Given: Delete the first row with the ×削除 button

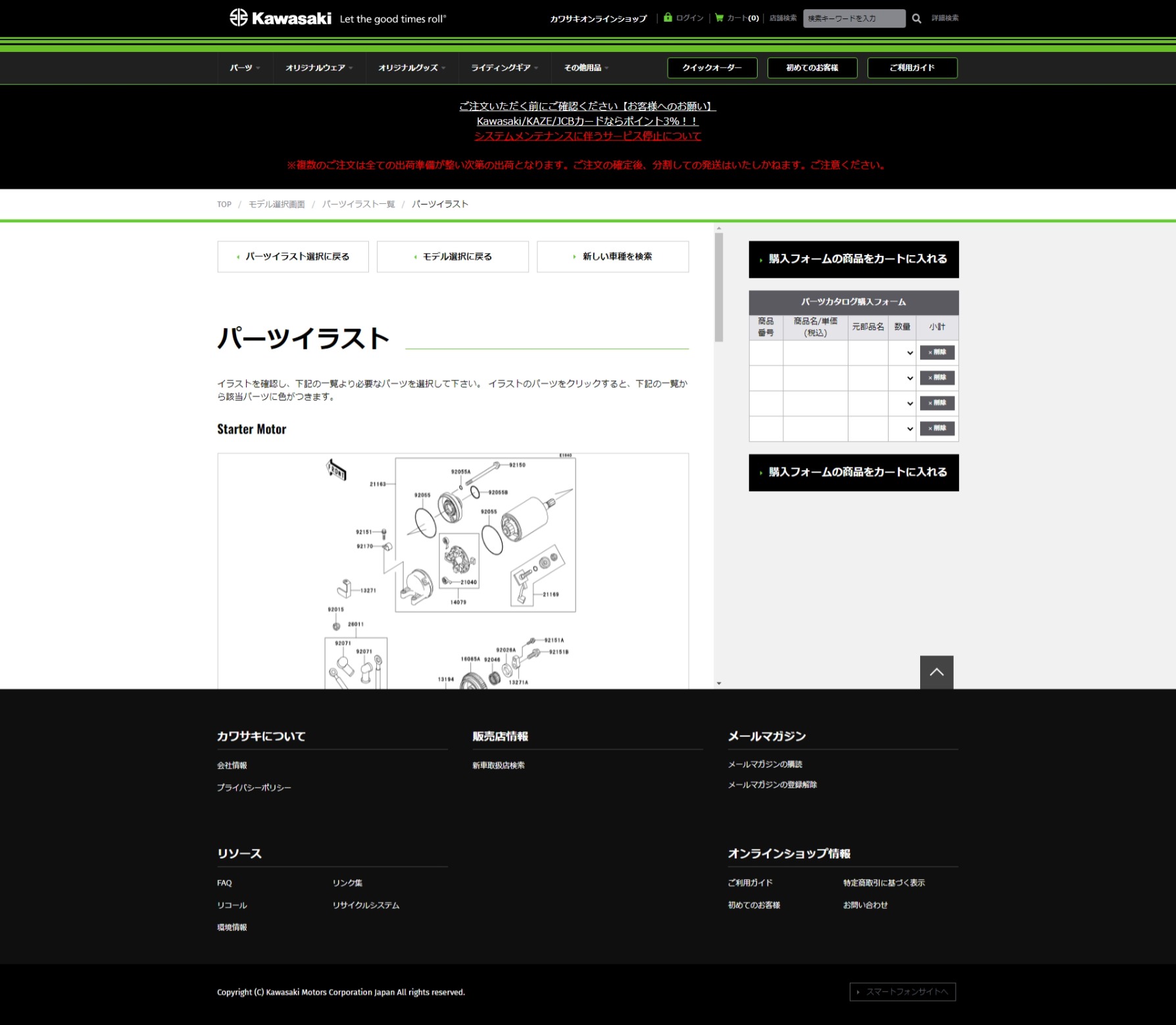Looking at the screenshot, I should pyautogui.click(x=937, y=353).
